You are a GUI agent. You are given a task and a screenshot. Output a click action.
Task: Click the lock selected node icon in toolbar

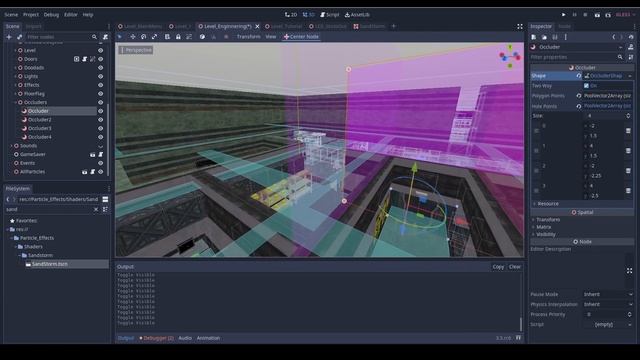[178, 37]
